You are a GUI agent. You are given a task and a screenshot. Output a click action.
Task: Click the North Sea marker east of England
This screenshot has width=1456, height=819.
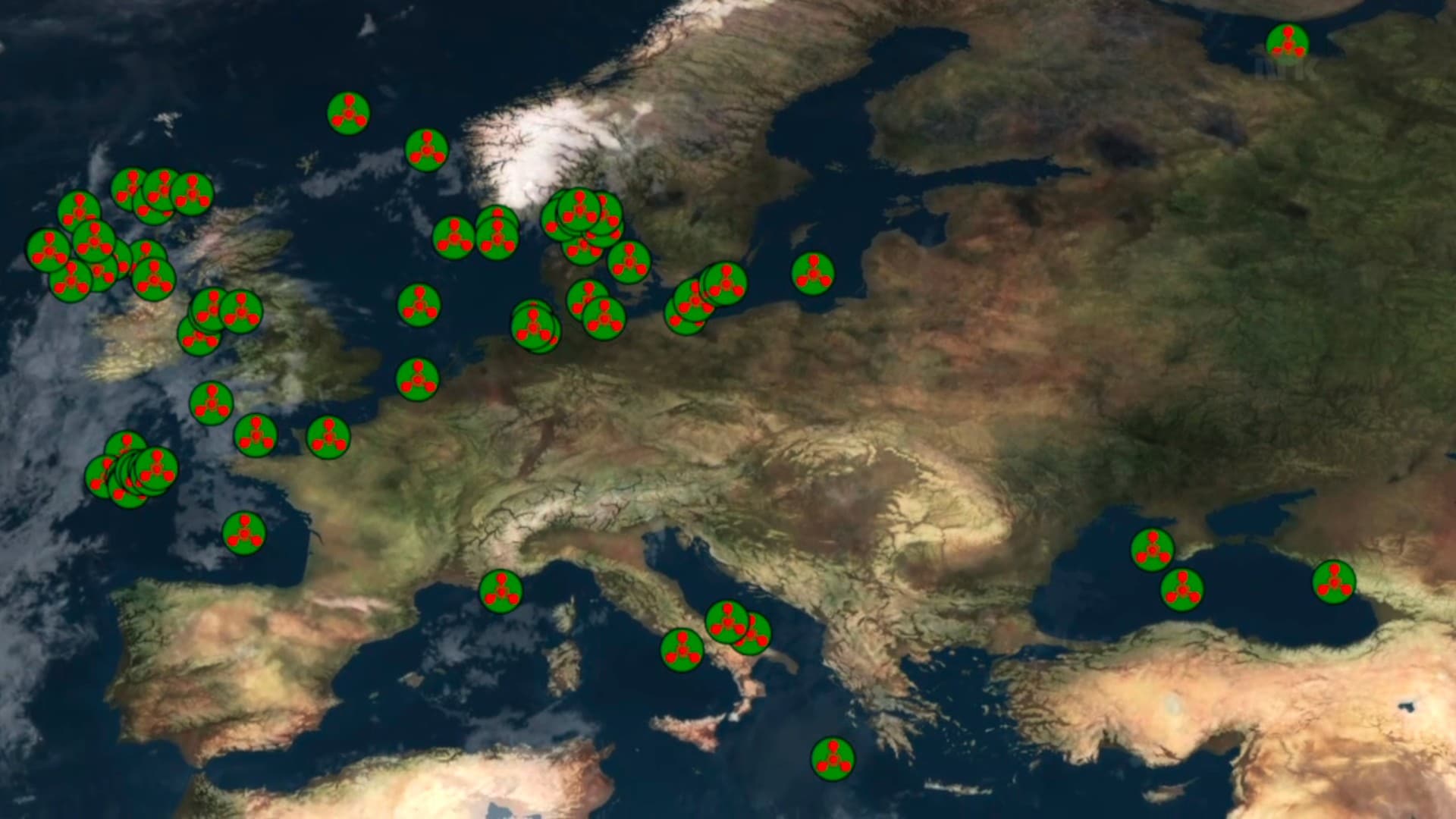(419, 306)
